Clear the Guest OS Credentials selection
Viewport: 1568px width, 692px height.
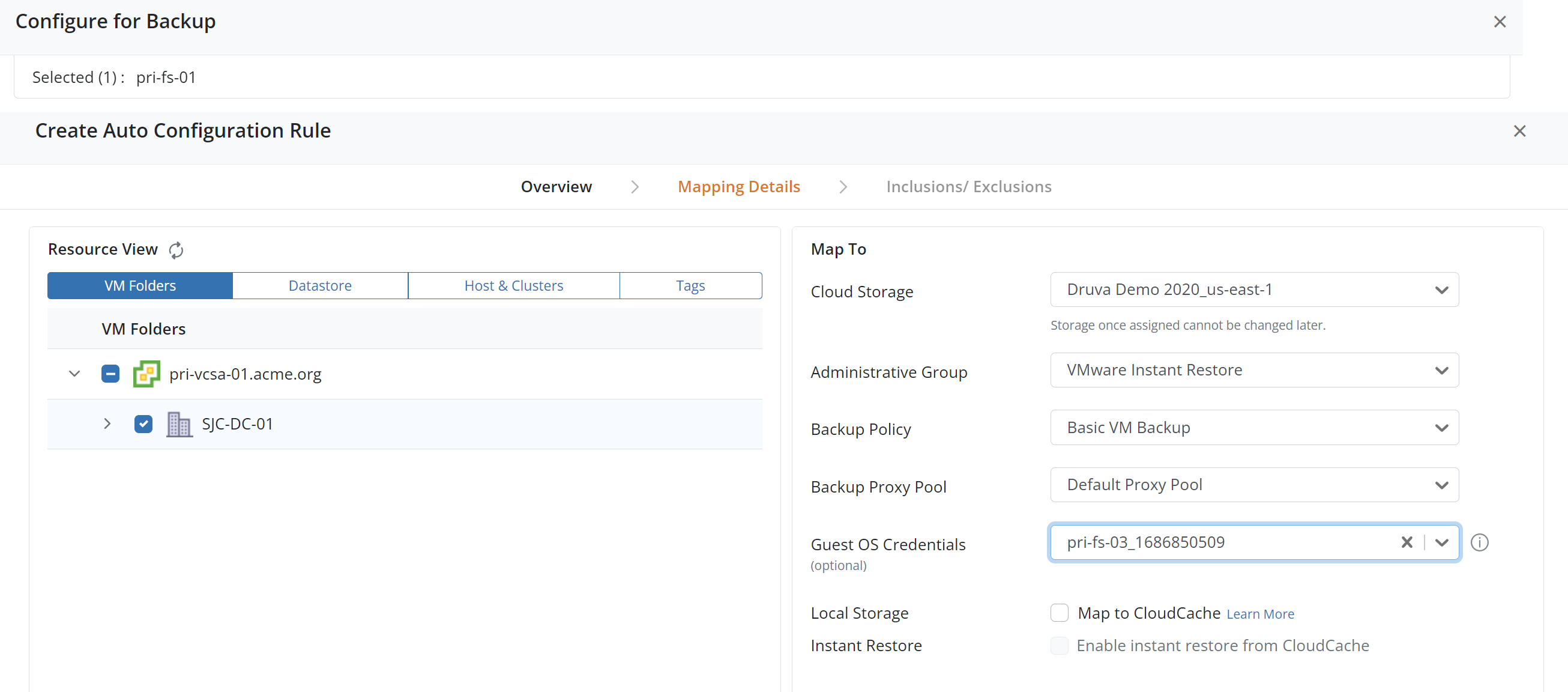coord(1407,542)
